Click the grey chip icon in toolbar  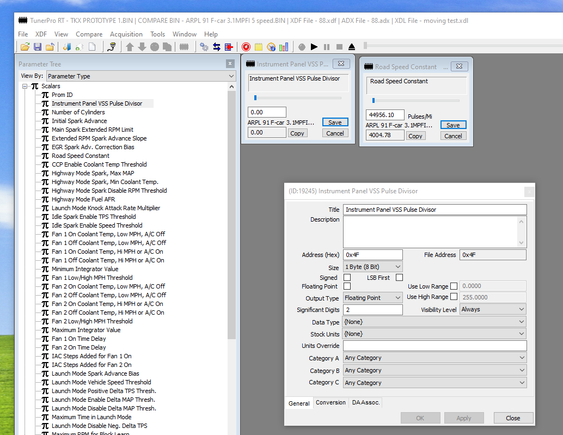click(x=184, y=47)
